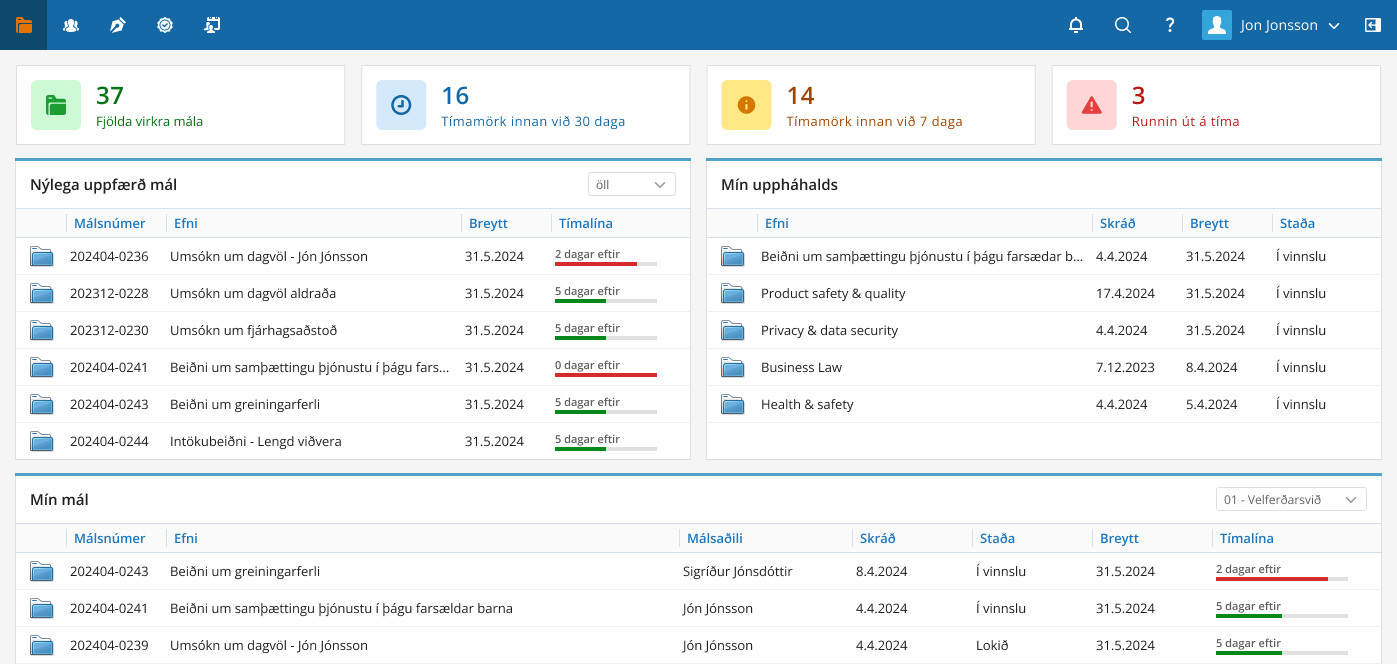1397x664 pixels.
Task: Click the '14 Tímamörk innan við 7 daga' card
Action: pyautogui.click(x=870, y=106)
